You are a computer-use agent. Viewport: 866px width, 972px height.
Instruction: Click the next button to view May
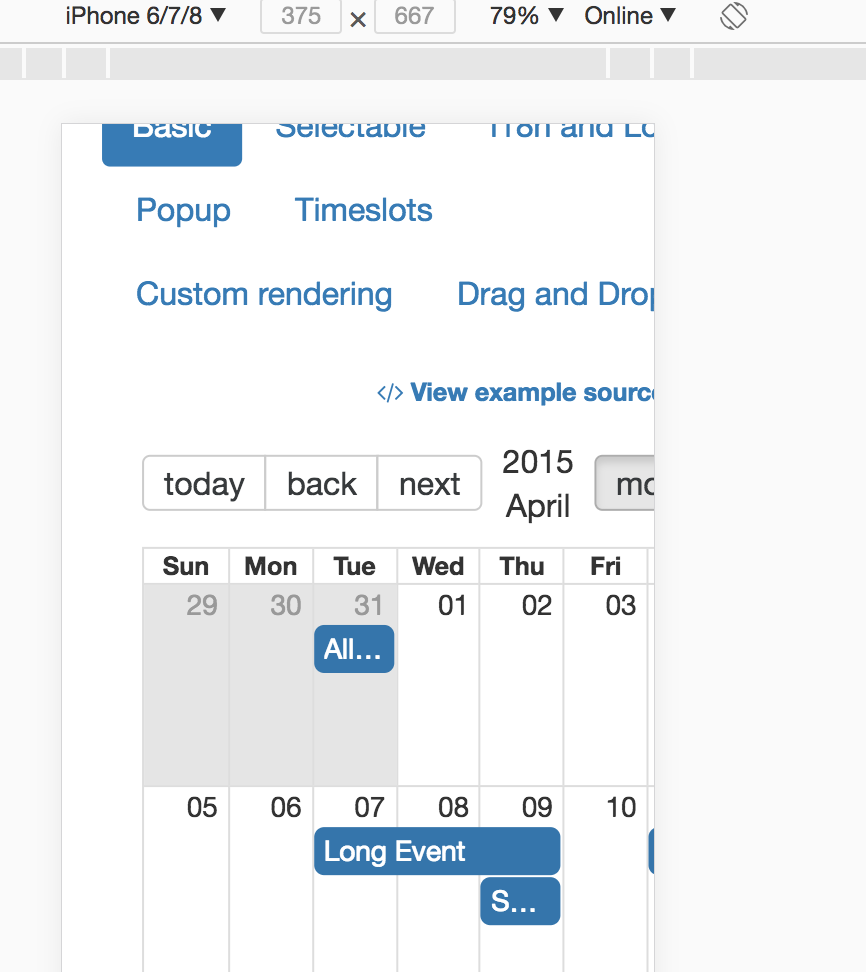click(x=429, y=483)
